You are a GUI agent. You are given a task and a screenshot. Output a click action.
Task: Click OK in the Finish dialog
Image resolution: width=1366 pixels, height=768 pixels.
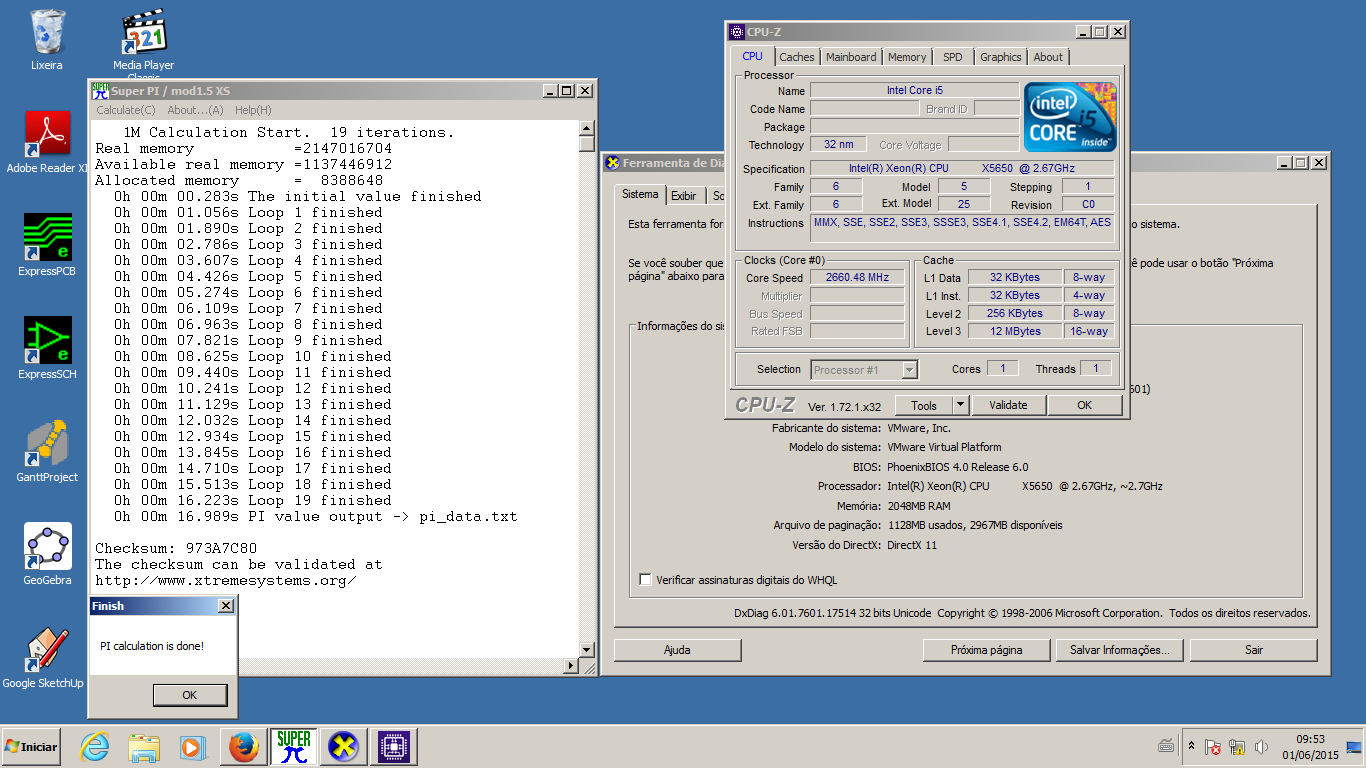coord(190,695)
